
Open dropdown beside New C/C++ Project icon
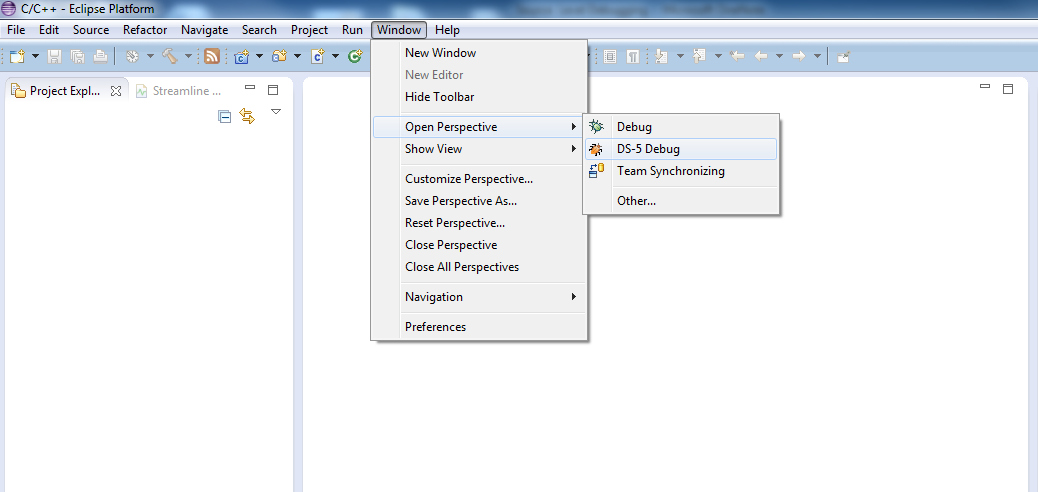(x=260, y=56)
